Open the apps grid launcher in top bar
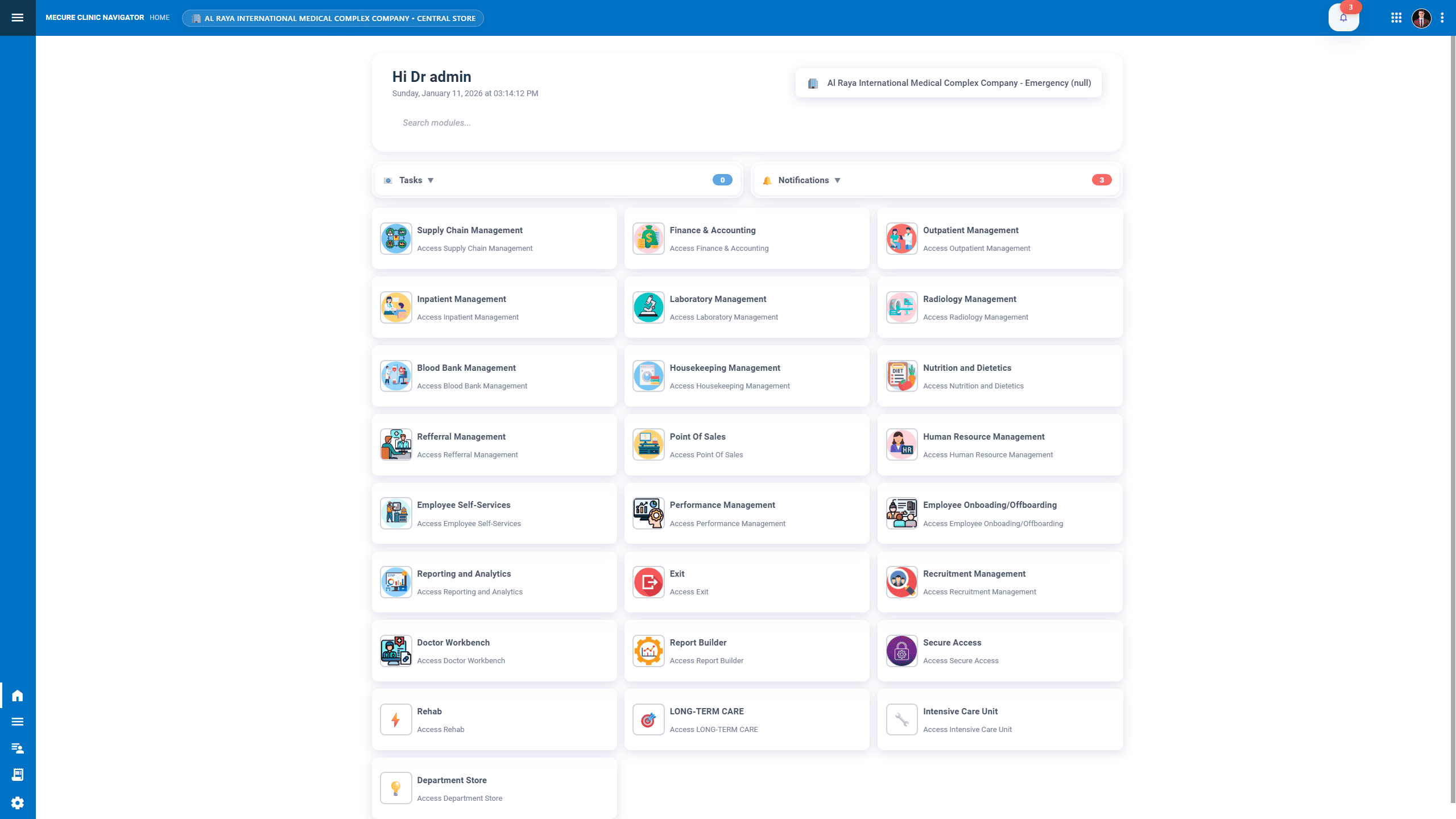This screenshot has width=1456, height=819. click(1396, 18)
